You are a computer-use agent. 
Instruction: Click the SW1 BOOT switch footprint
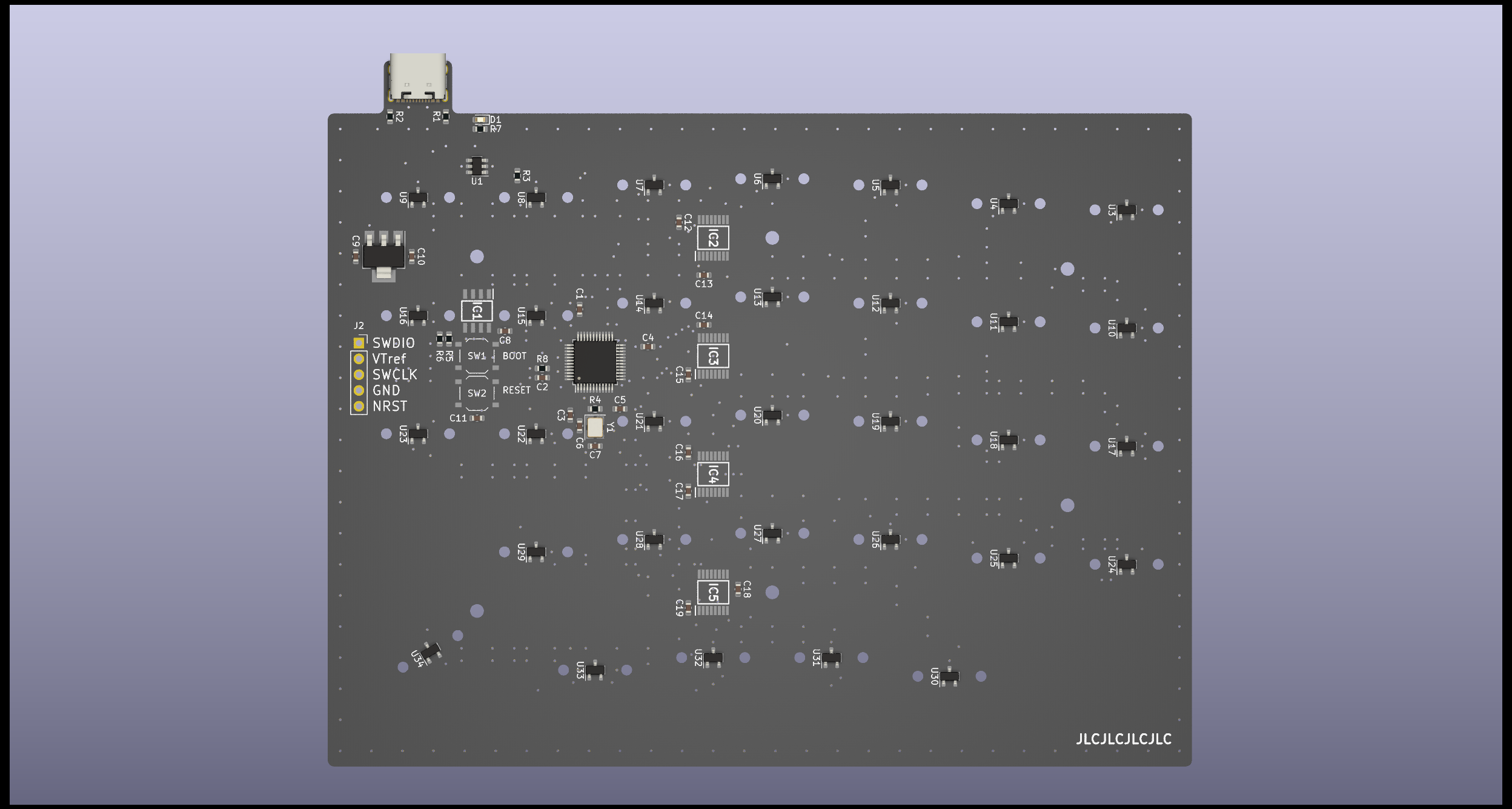point(477,356)
